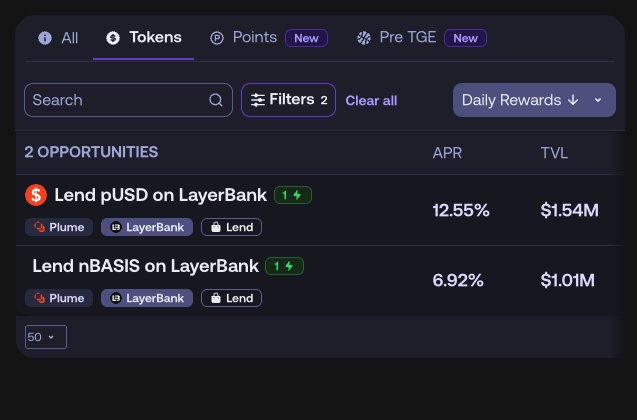Screen dimensions: 637x420
Task: Expand the 50 rows-per-page selector
Action: coord(46,337)
